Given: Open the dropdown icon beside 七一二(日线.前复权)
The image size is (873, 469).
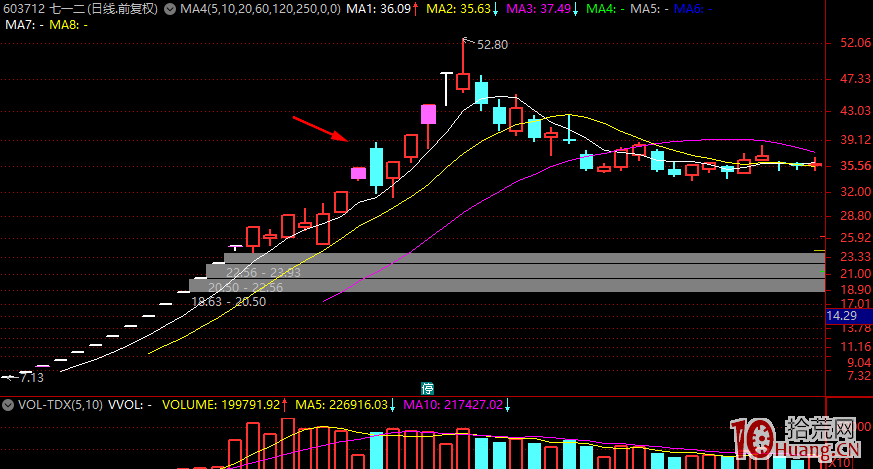Looking at the screenshot, I should pyautogui.click(x=170, y=9).
